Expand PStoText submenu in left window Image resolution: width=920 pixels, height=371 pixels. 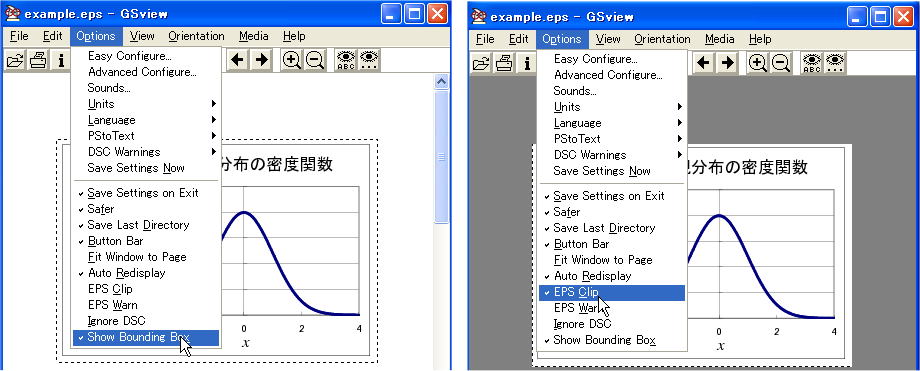[146, 136]
